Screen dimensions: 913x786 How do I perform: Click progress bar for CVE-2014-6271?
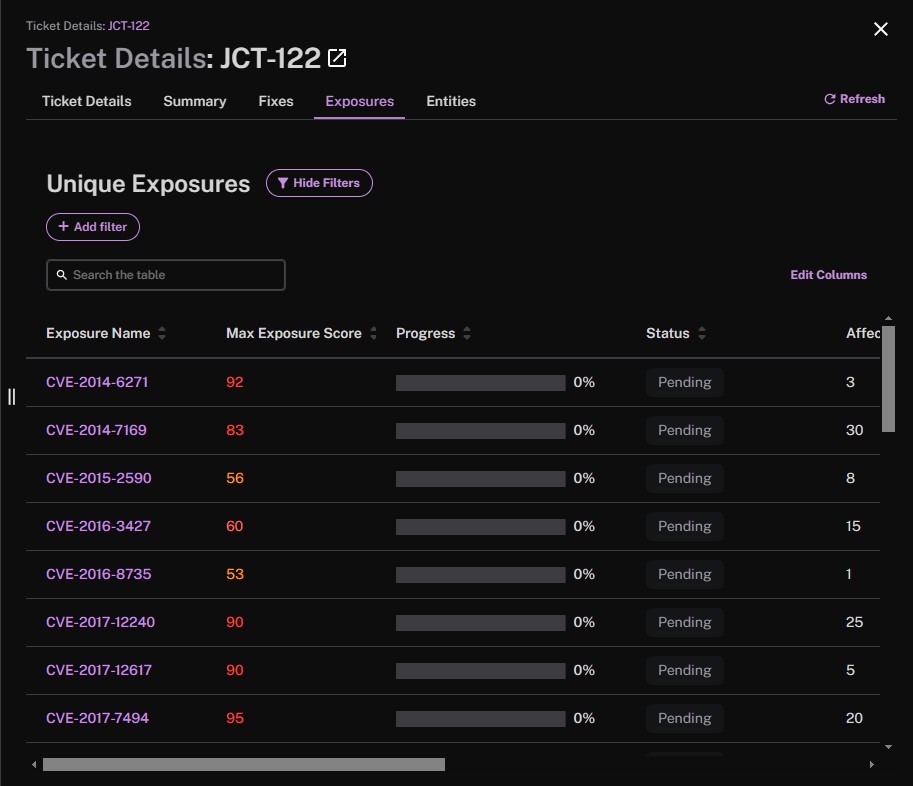click(480, 383)
